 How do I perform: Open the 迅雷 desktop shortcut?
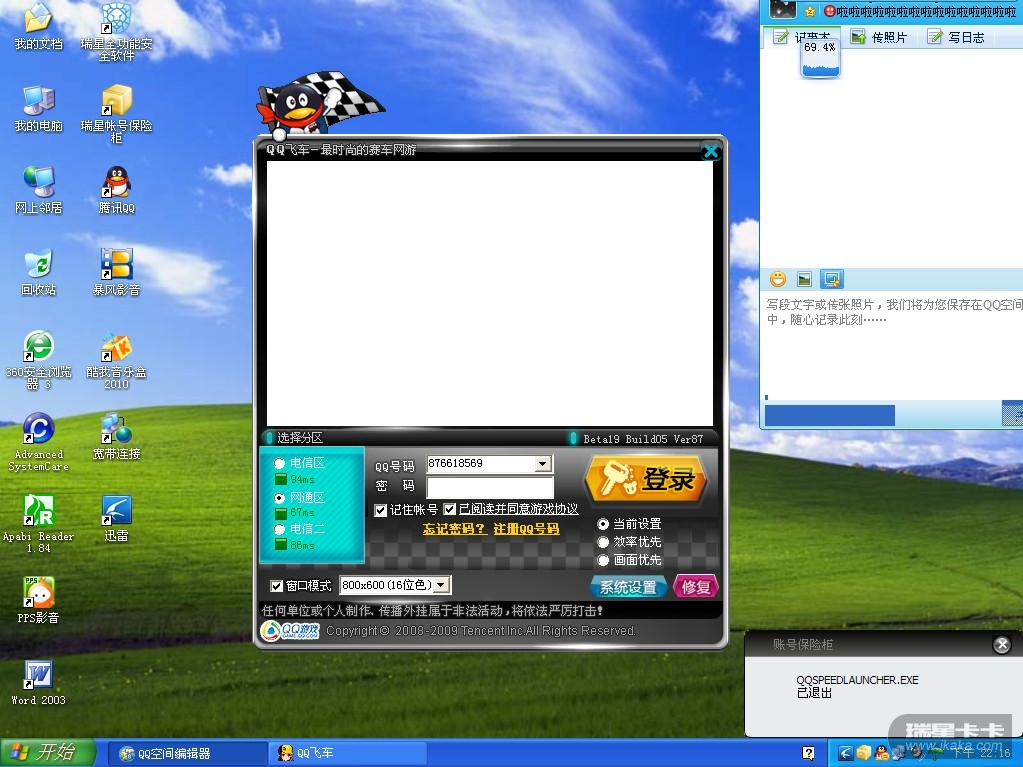116,519
